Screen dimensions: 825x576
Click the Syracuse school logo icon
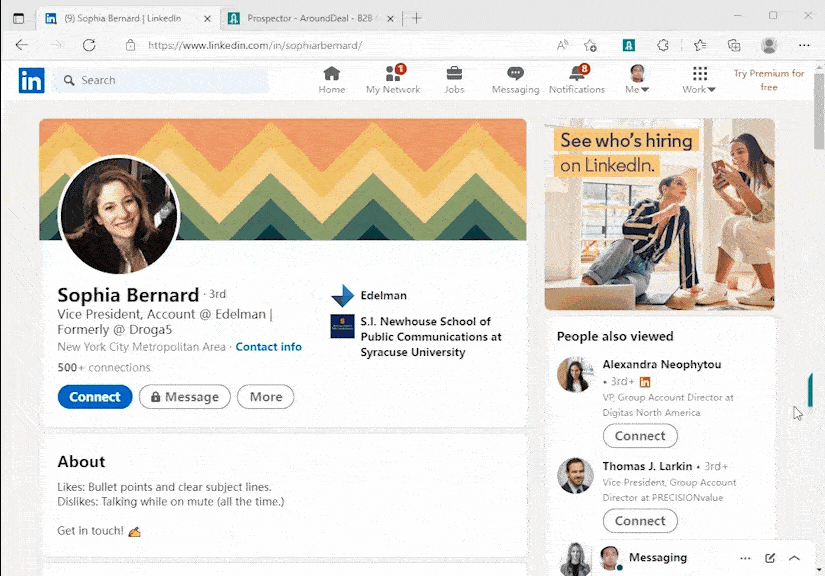(x=343, y=326)
